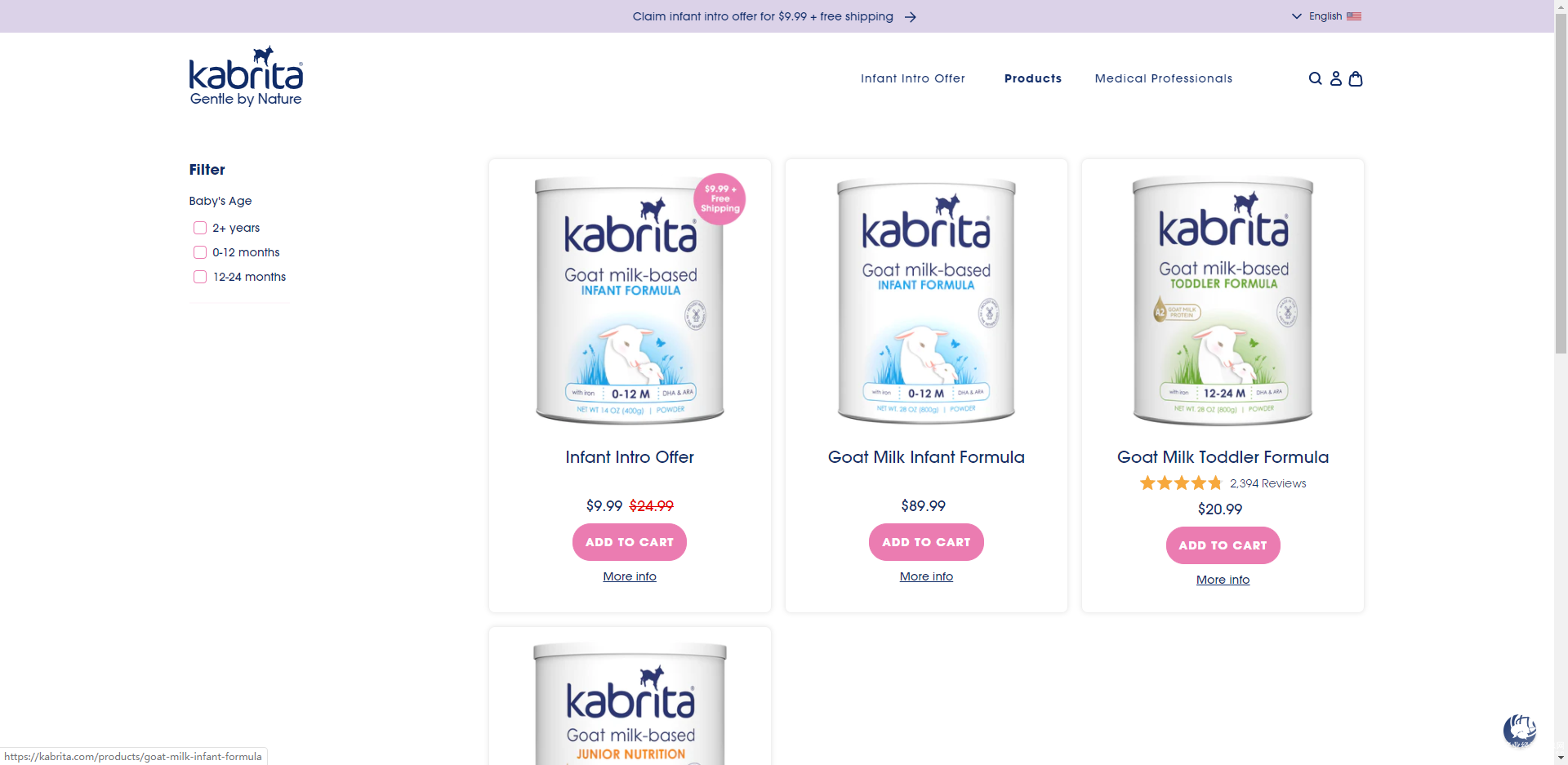Open the Products navigation menu
The height and width of the screenshot is (765, 1568).
(1033, 78)
